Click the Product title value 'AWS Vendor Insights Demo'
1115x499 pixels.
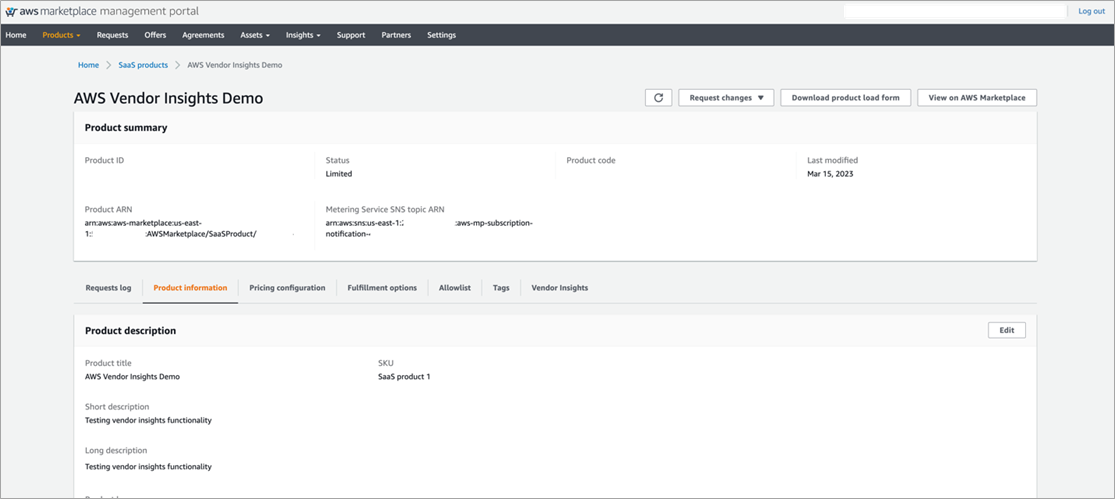pyautogui.click(x=132, y=377)
